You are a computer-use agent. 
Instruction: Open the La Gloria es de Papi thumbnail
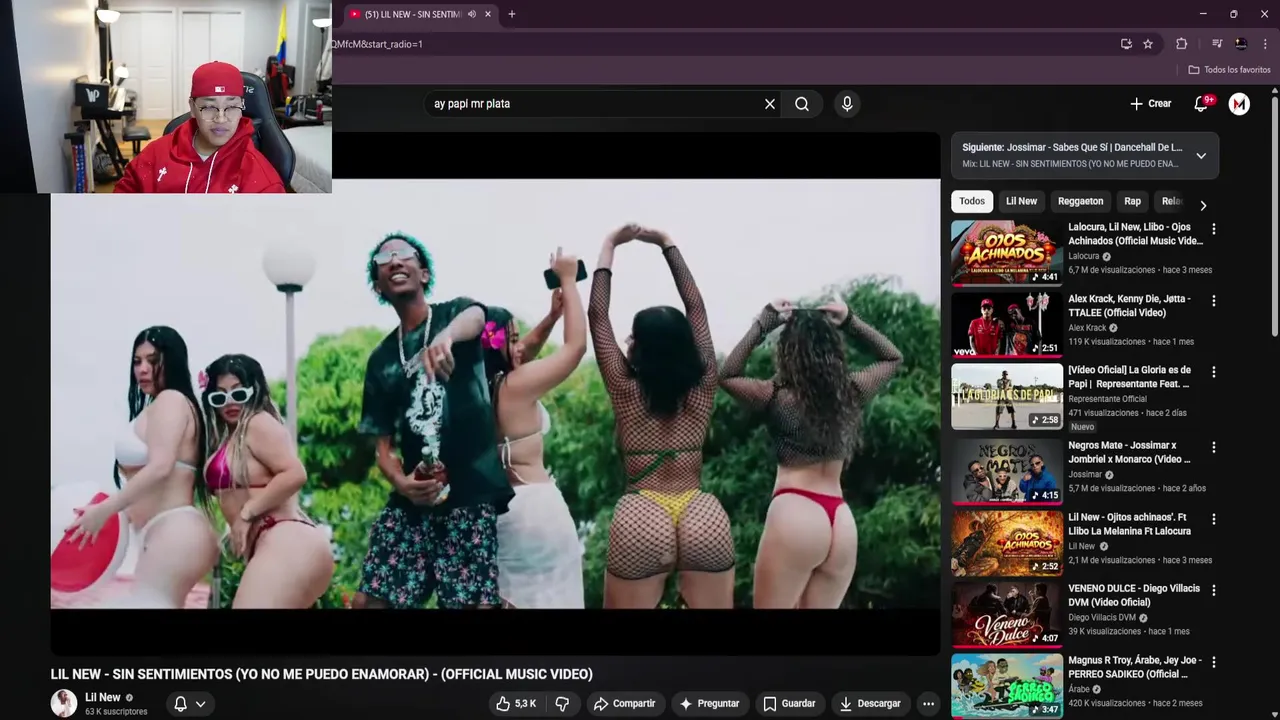(1007, 396)
